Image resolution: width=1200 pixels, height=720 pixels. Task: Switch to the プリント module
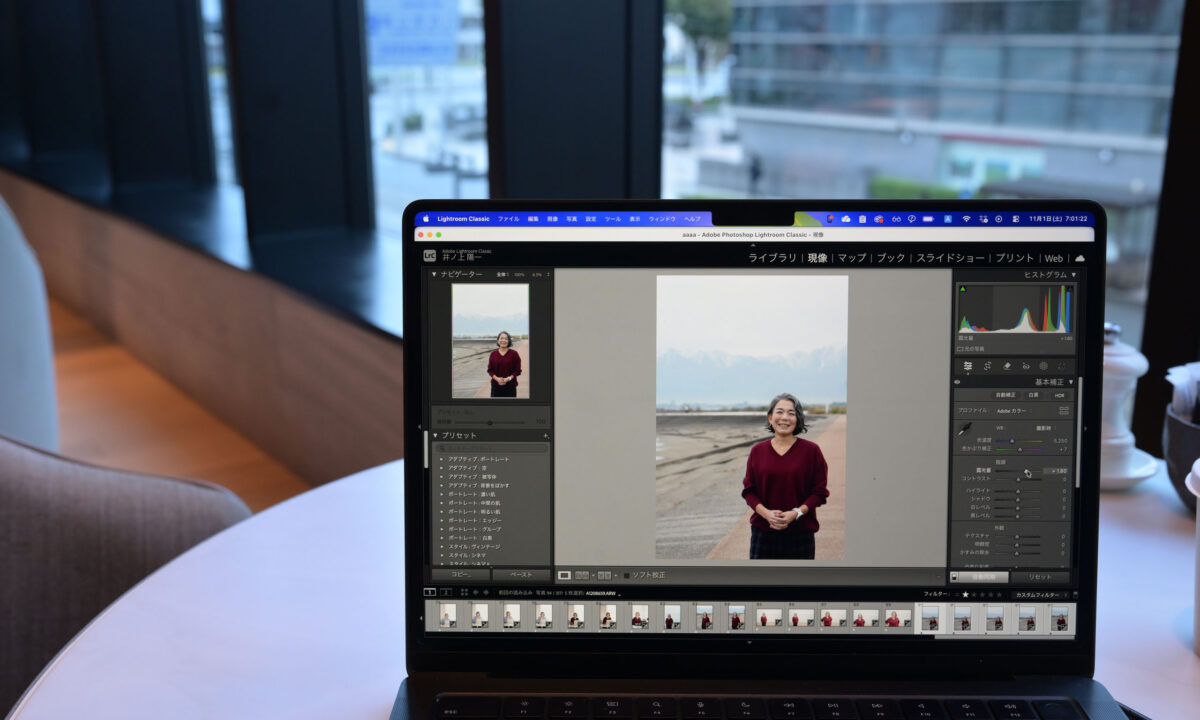[1015, 258]
